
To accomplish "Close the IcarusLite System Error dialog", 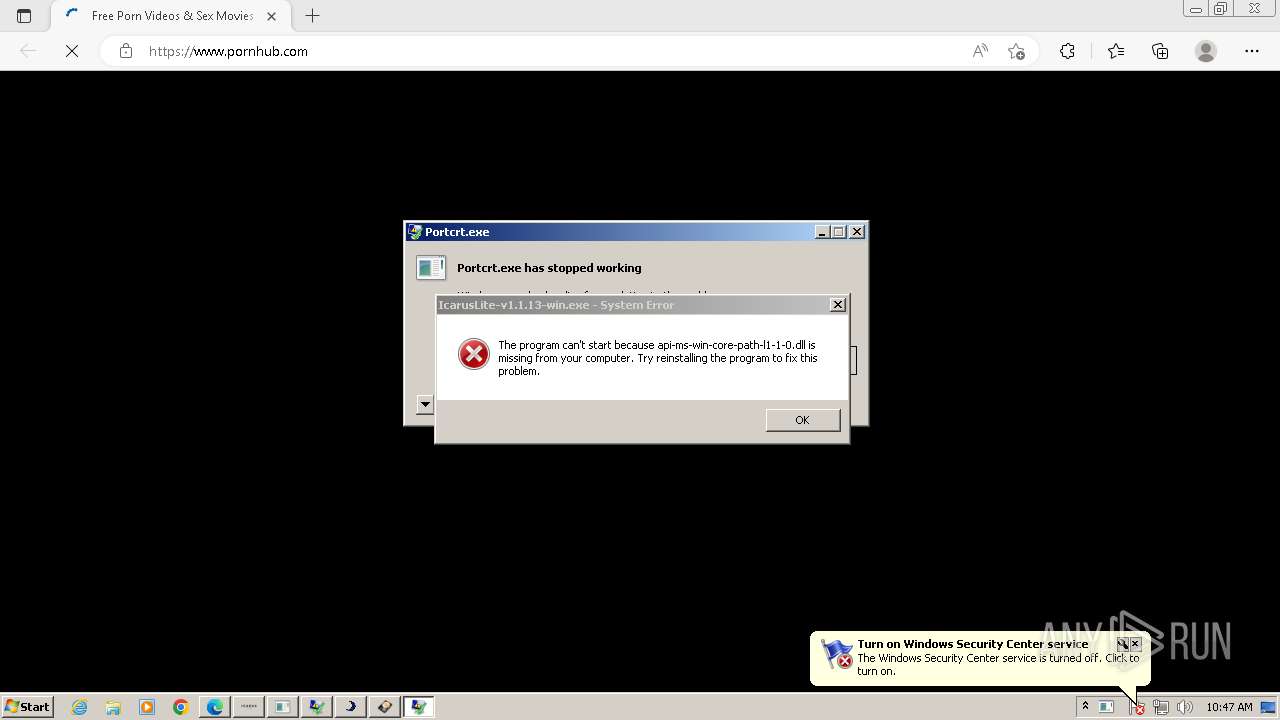I will 838,305.
